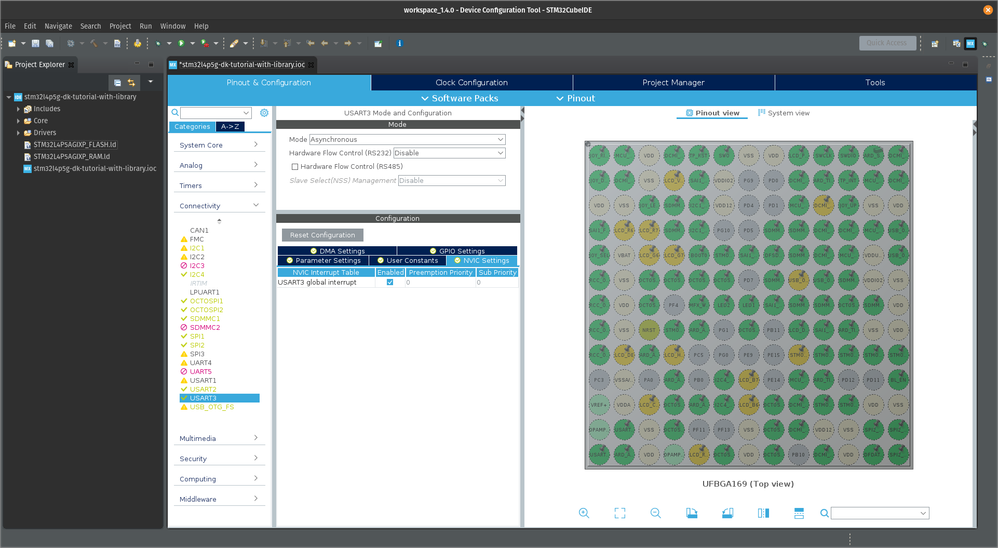The height and width of the screenshot is (548, 998).
Task: Click the Quick Access field
Action: click(x=887, y=43)
